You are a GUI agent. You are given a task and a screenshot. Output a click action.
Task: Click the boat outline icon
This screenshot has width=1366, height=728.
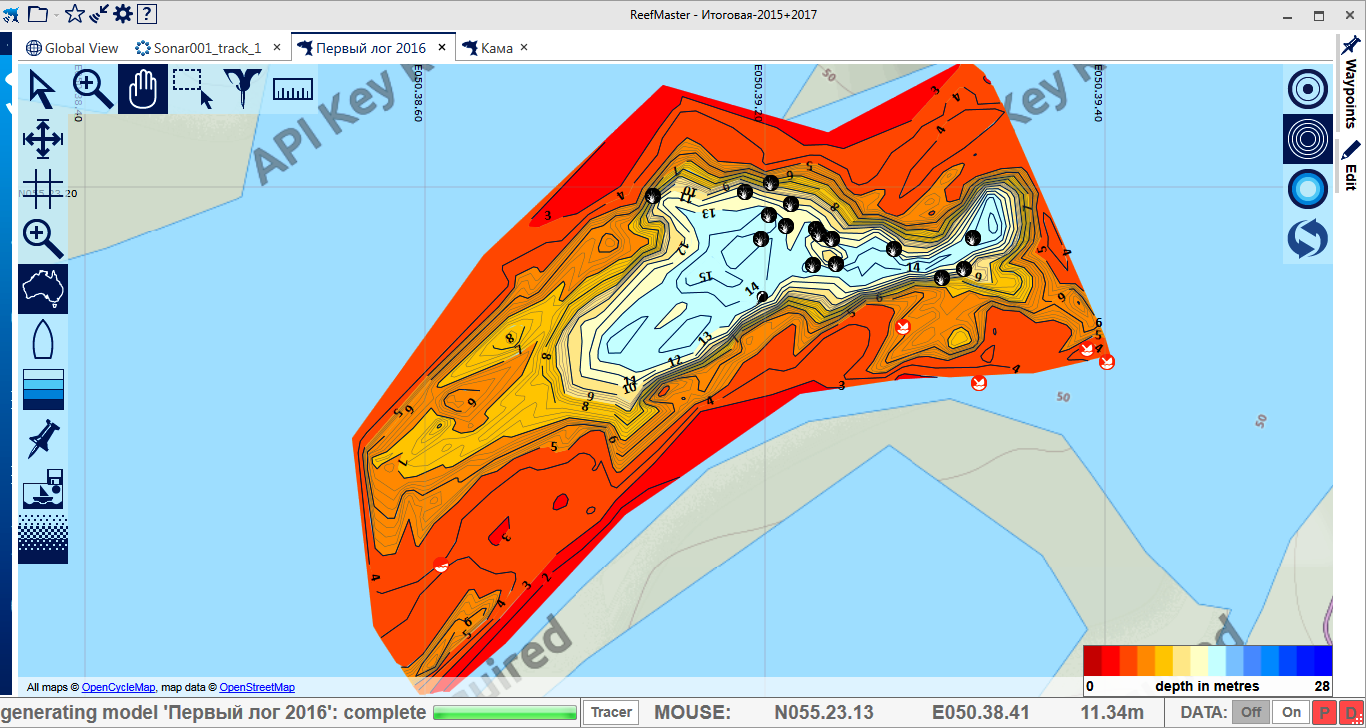(x=43, y=340)
